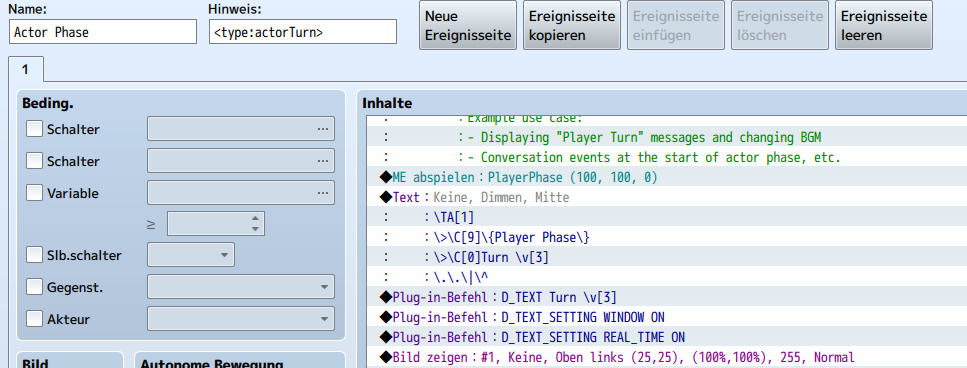Select the Bild zeigen #1 command row
Viewport: 967px width, 368px height.
point(667,358)
